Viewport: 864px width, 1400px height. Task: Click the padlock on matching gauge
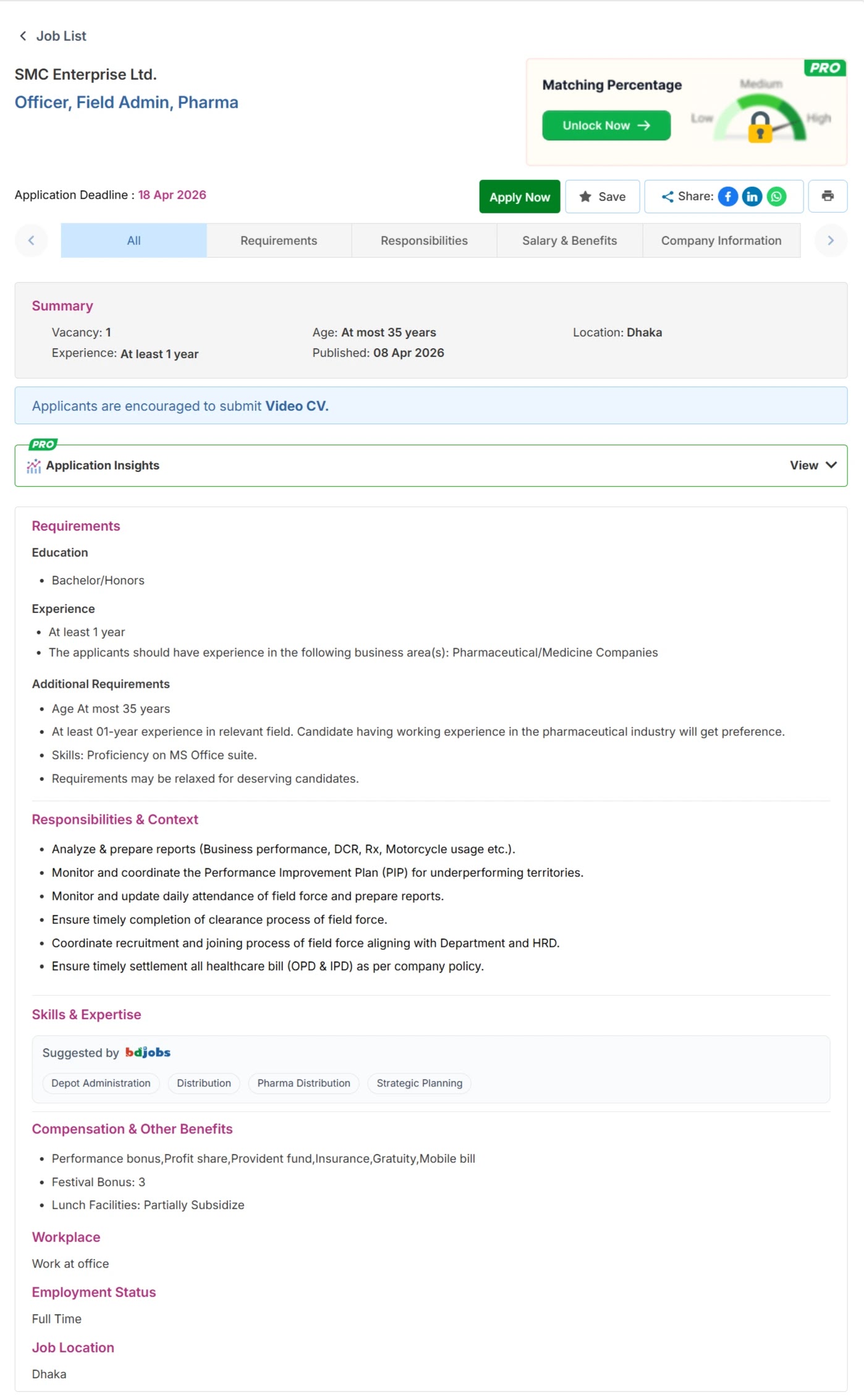(x=760, y=127)
